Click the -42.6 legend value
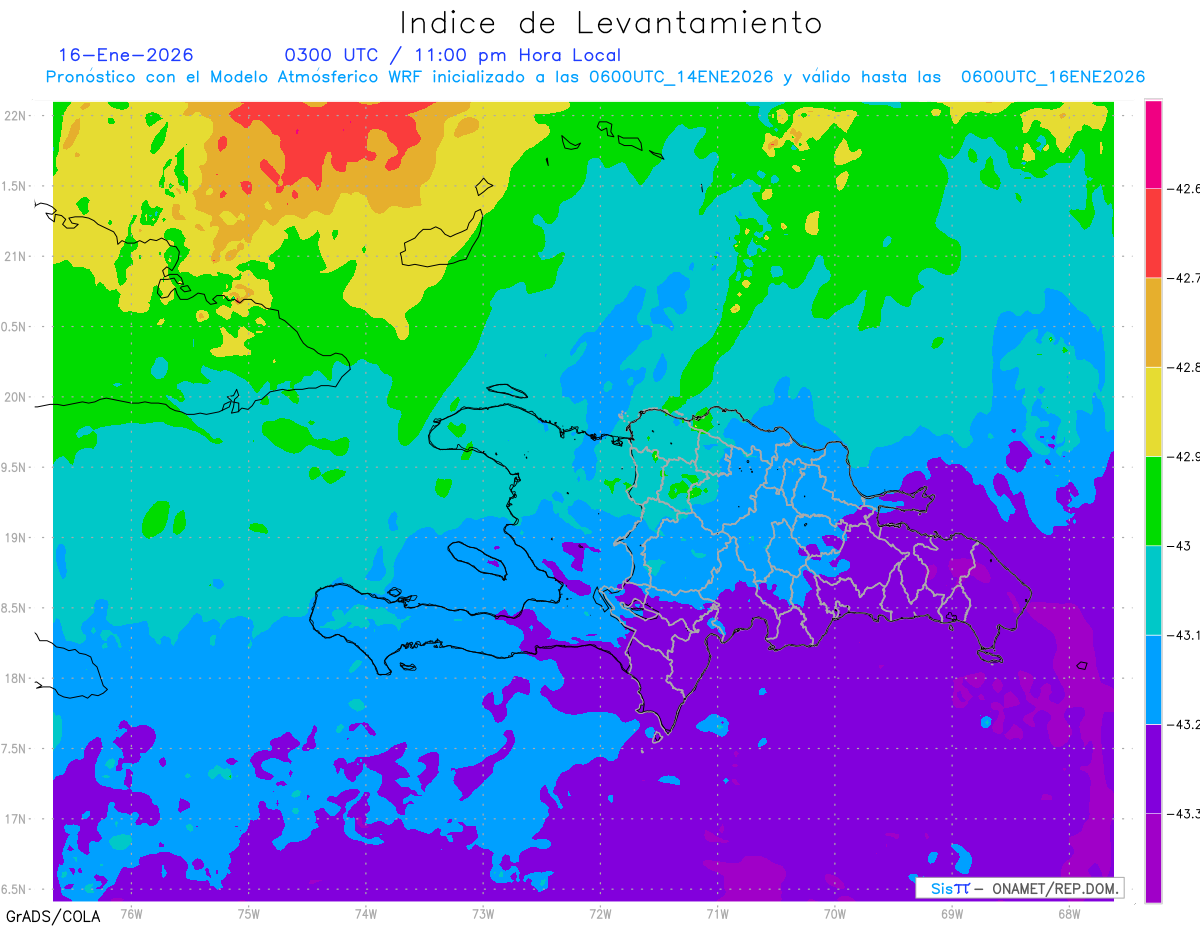Screen dimensions: 1200x927 click(1182, 188)
